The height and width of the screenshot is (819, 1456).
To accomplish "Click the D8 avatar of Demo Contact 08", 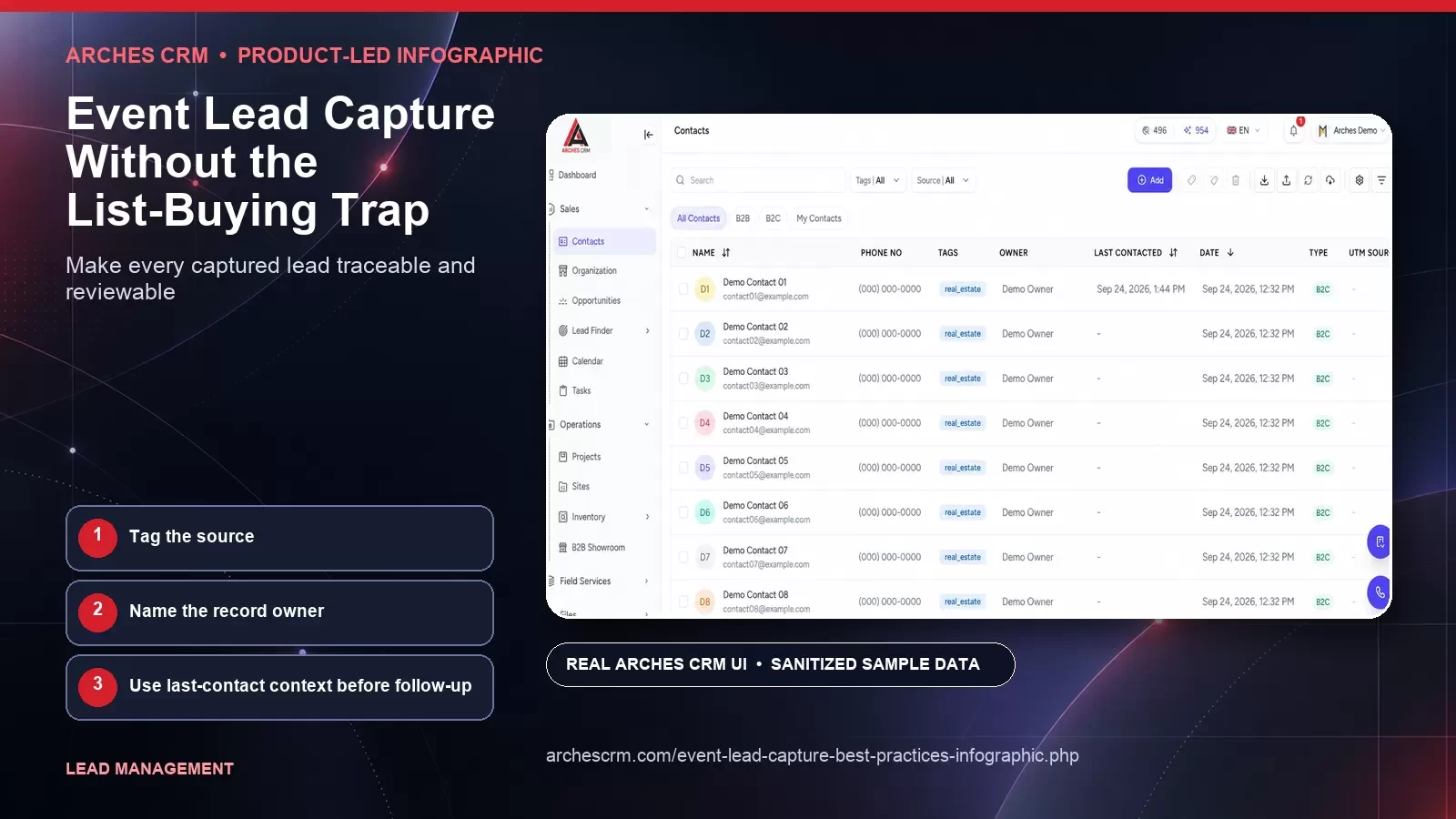I will [x=704, y=602].
